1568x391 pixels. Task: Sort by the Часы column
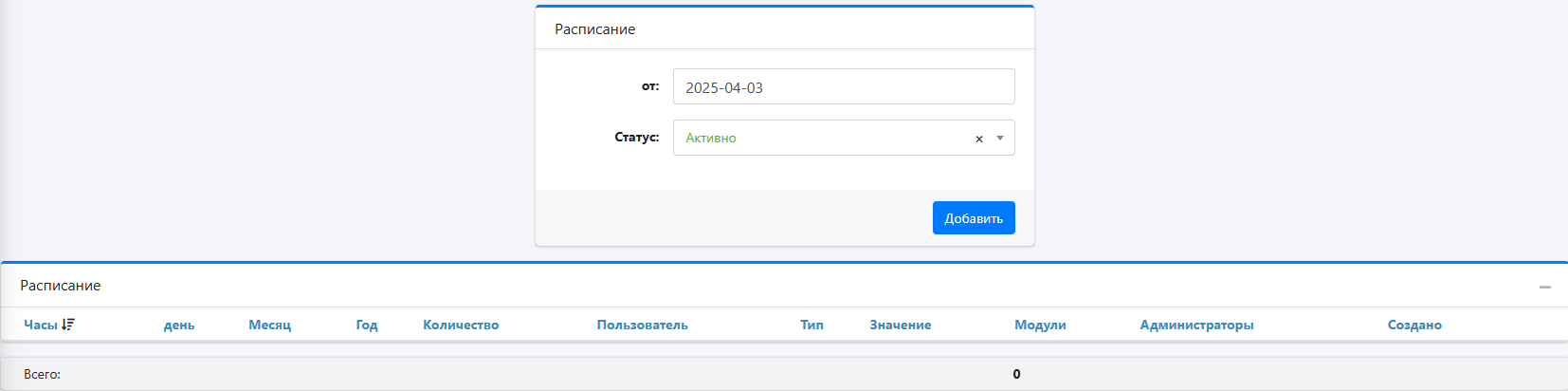point(41,325)
